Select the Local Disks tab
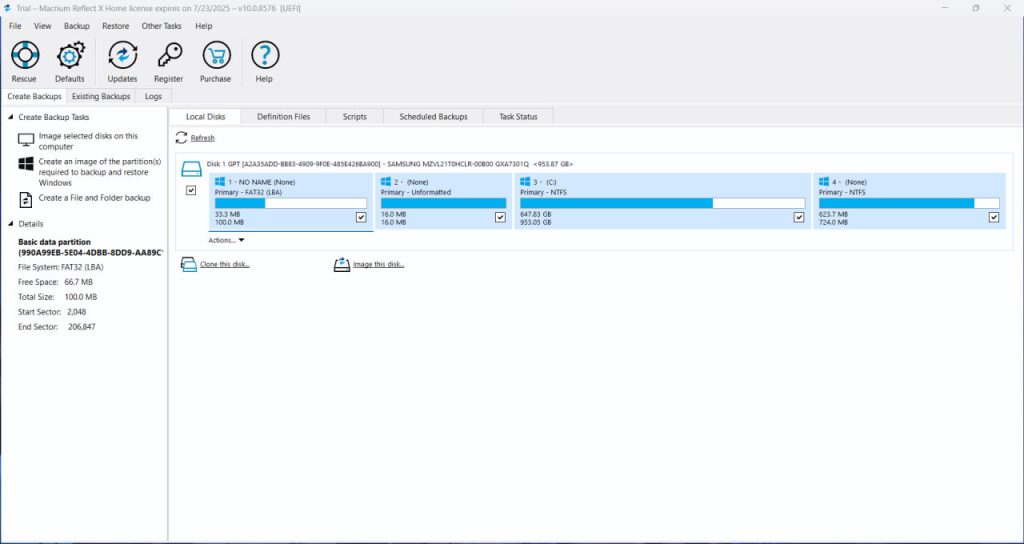1024x544 pixels. [205, 117]
